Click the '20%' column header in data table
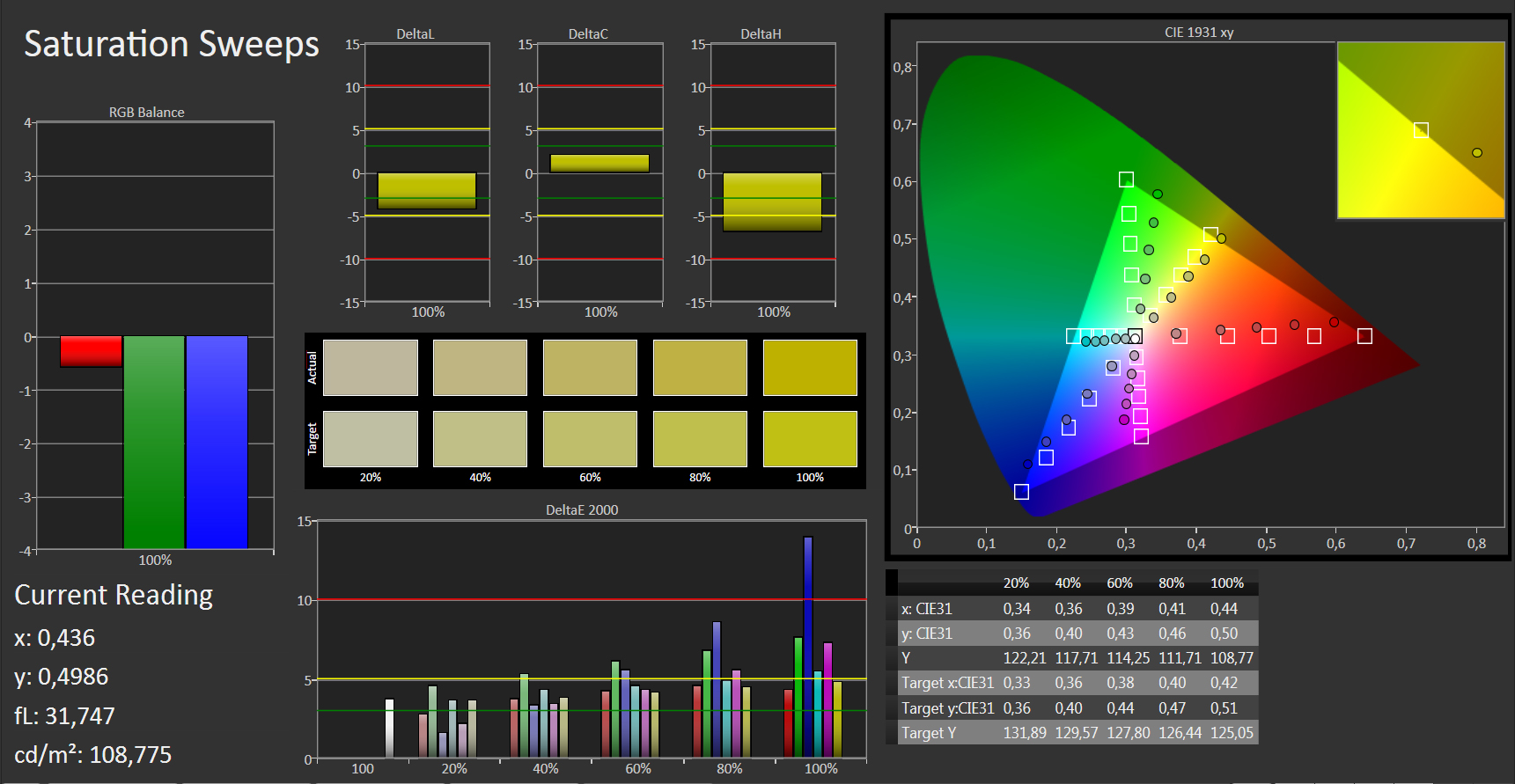Image resolution: width=1515 pixels, height=784 pixels. [1016, 583]
